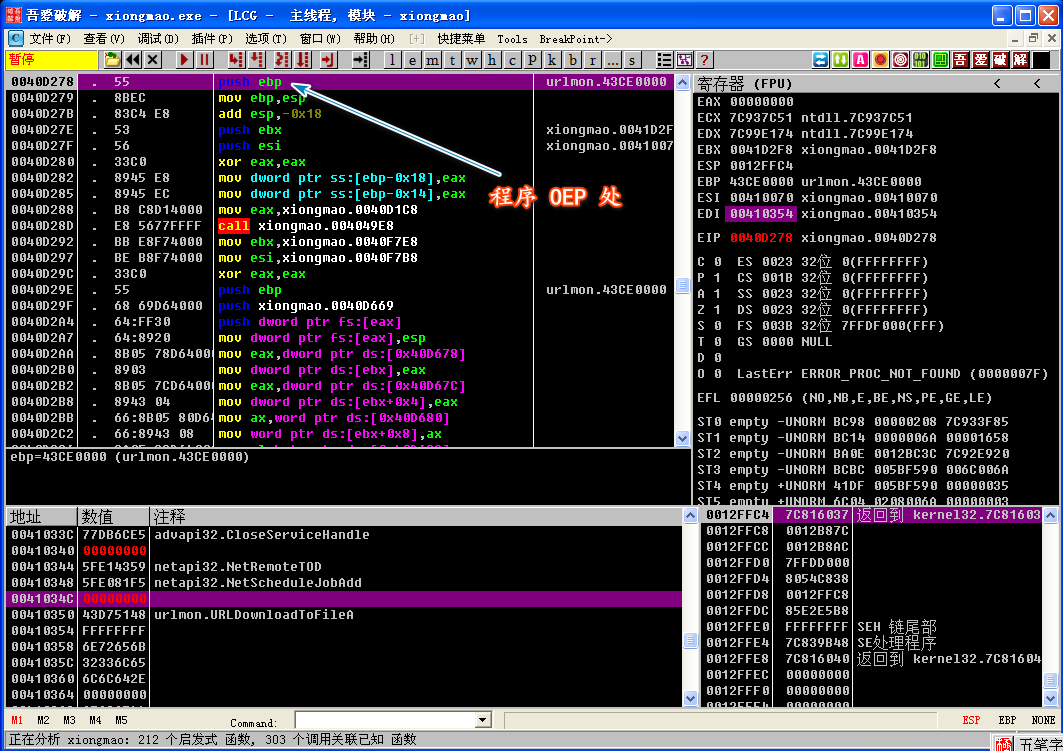
Task: Click the red question mark help icon
Action: coord(704,60)
